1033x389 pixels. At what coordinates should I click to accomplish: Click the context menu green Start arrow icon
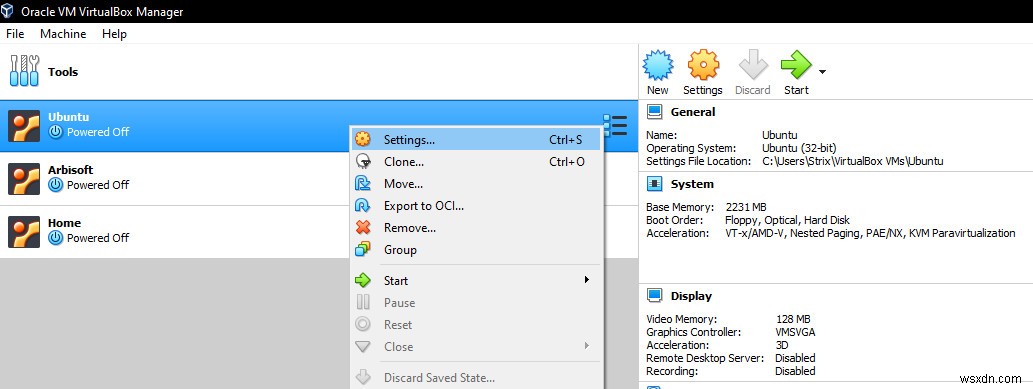[x=363, y=281]
